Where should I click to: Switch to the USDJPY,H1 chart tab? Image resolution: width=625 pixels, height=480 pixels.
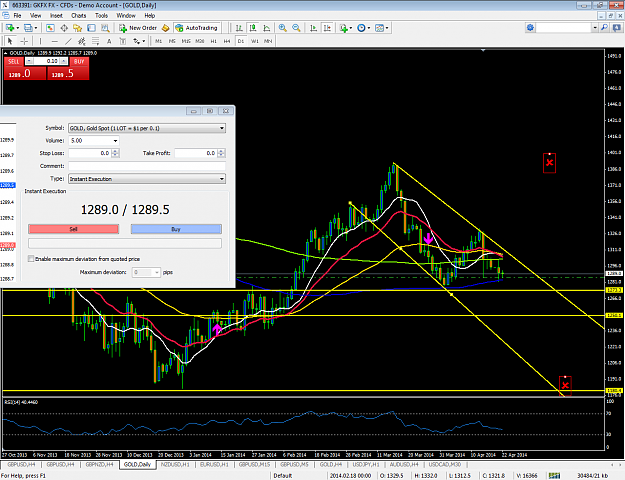coord(365,464)
